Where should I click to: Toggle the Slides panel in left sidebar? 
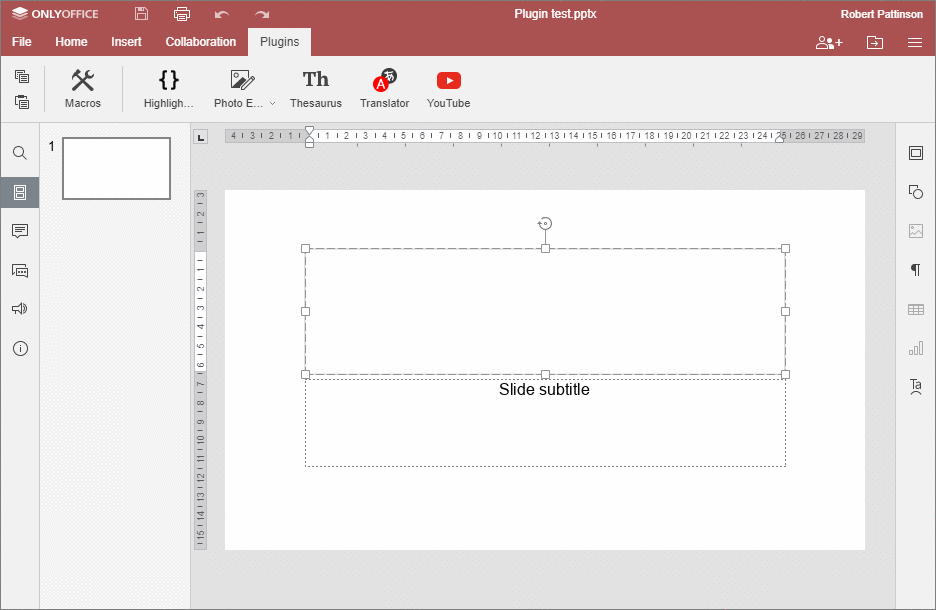(x=20, y=192)
